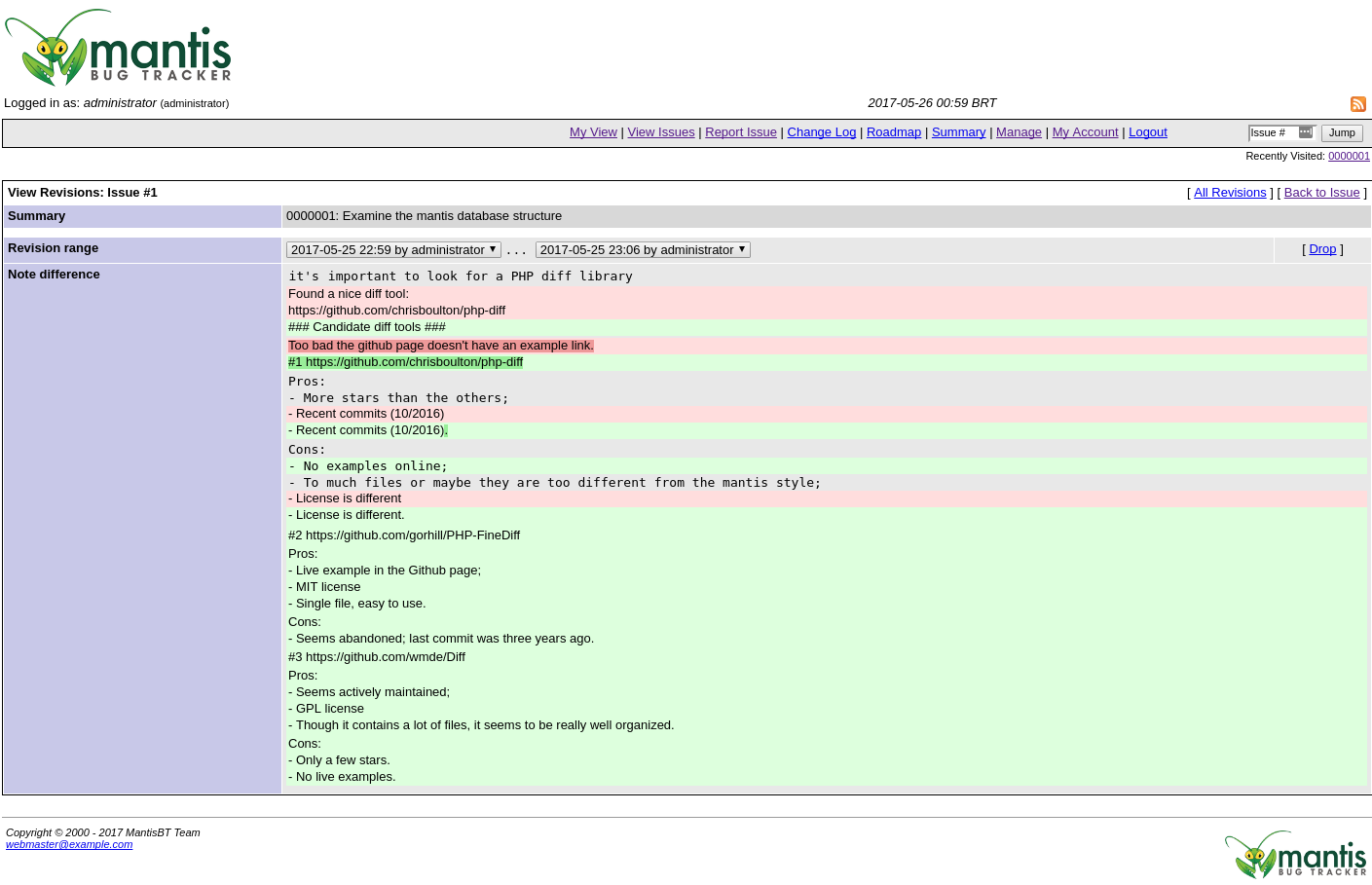Open the Change Log
1372x885 pixels.
point(822,132)
